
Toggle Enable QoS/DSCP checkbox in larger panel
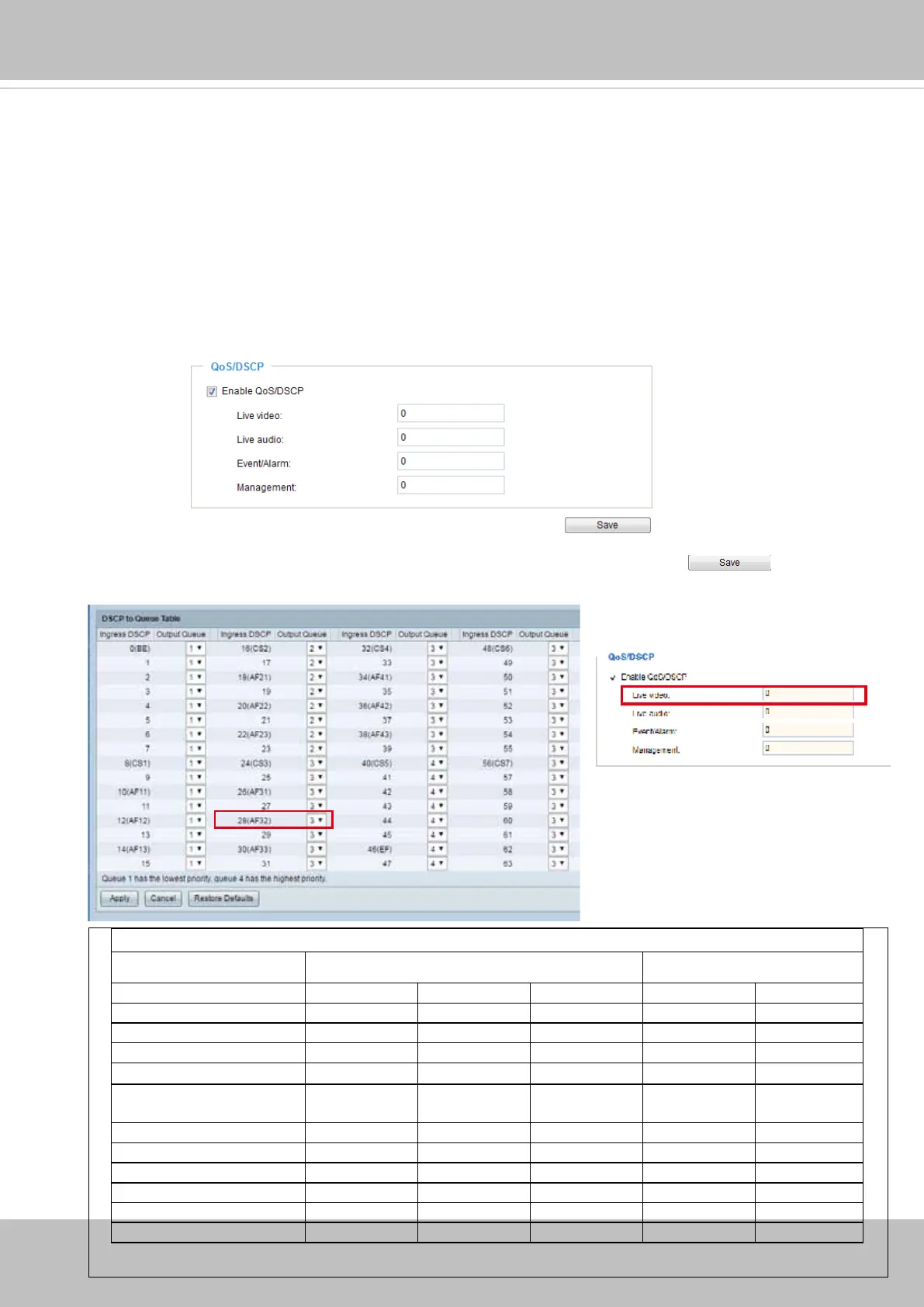pyautogui.click(x=212, y=392)
